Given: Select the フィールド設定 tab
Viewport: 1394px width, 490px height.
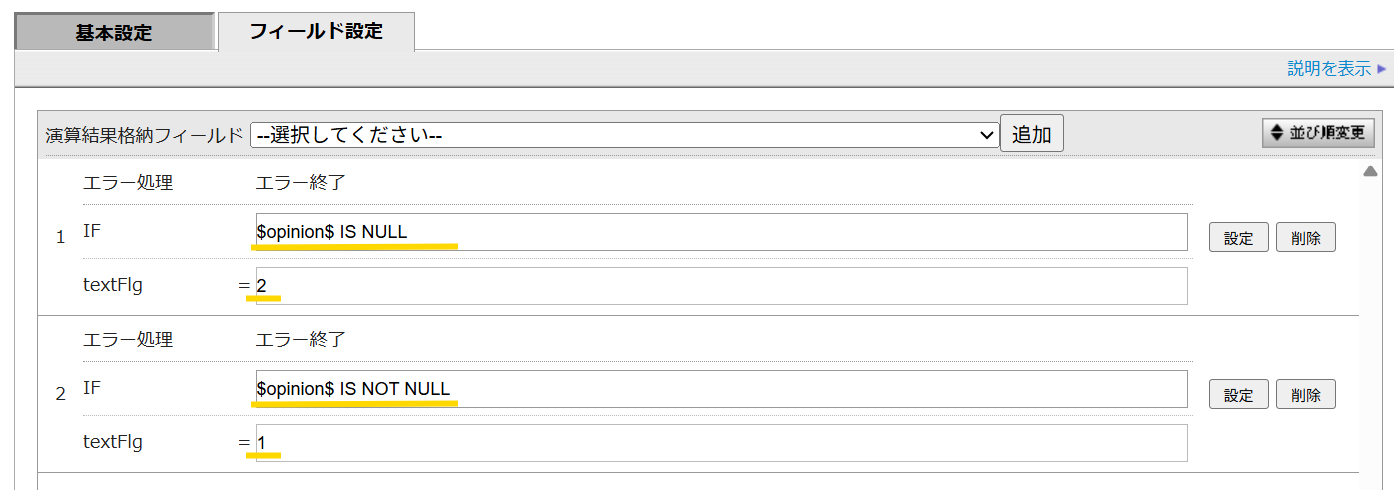Looking at the screenshot, I should tap(316, 31).
